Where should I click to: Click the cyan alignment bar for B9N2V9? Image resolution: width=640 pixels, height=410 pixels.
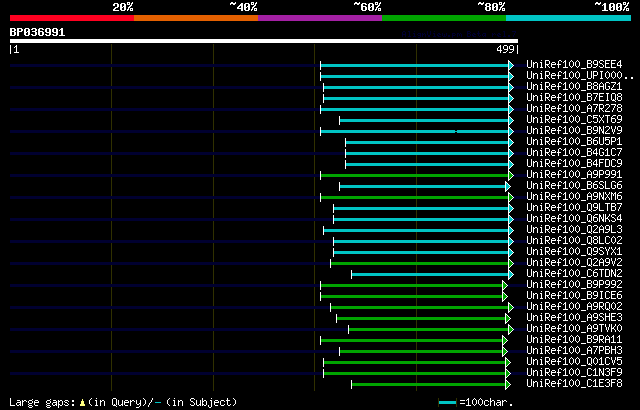[x=415, y=131]
